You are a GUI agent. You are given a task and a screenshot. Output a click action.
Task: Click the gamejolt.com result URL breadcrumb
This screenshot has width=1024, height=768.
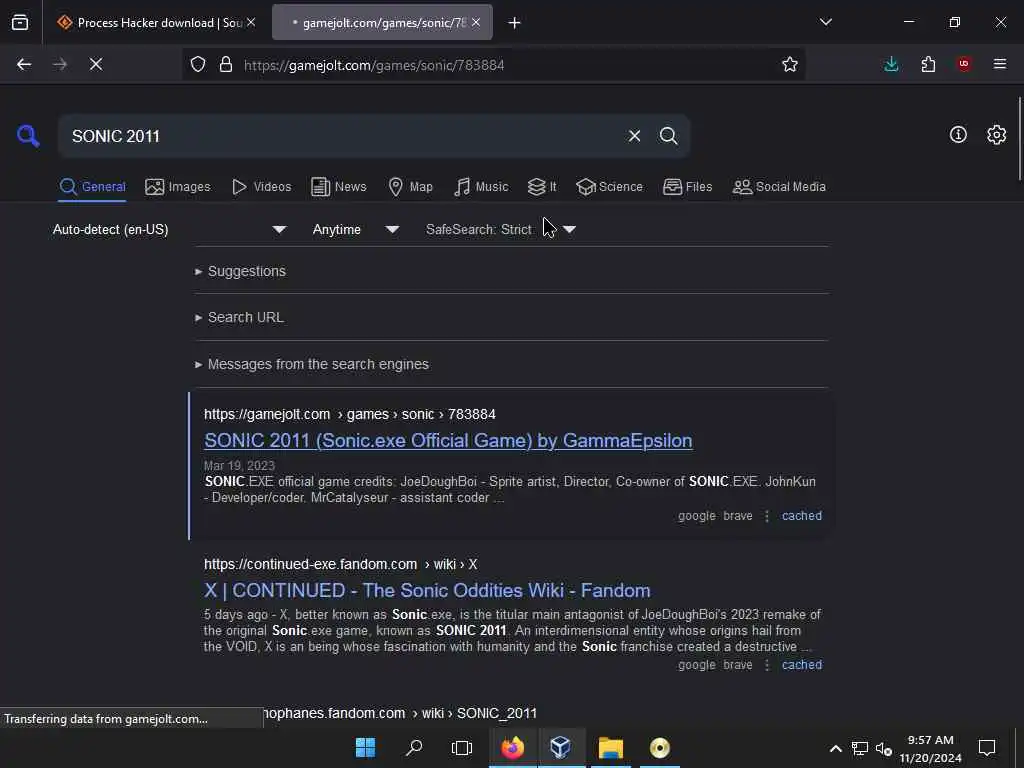(x=349, y=414)
